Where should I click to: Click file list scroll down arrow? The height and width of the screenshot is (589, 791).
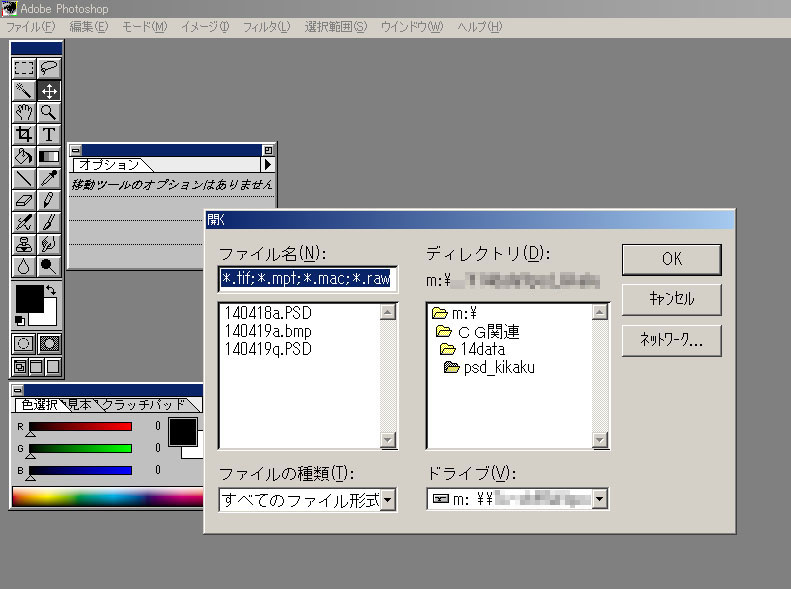(387, 440)
